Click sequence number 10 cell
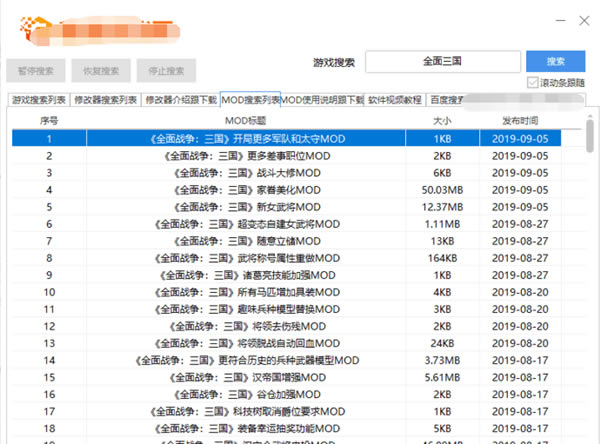Viewport: 600px width, 444px height. point(49,292)
